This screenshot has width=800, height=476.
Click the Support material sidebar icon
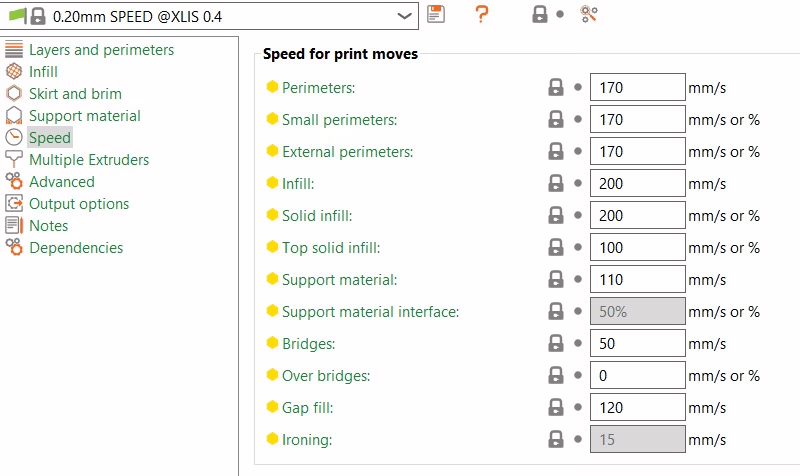14,116
